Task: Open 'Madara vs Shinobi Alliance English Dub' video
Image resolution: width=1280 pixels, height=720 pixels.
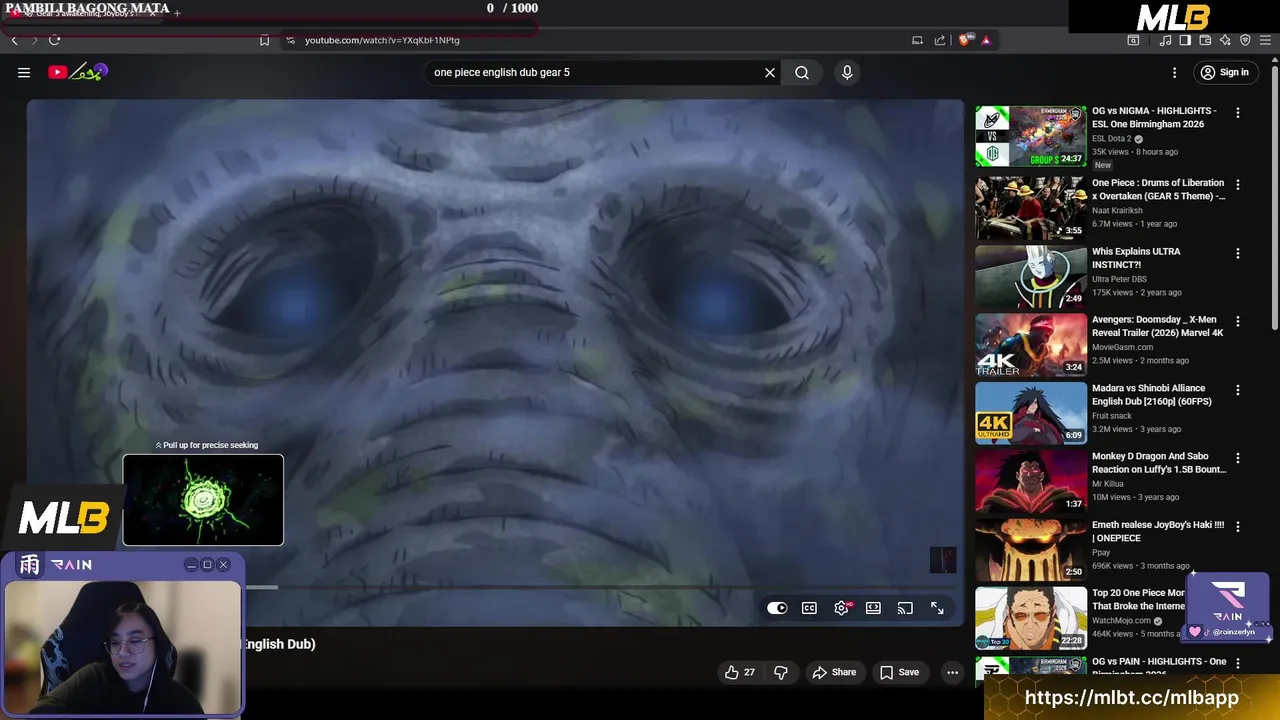Action: tap(1151, 395)
